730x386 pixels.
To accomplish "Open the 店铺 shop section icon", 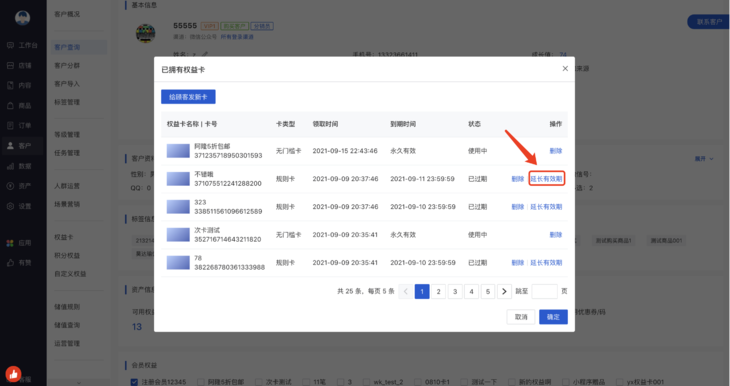I will 10,66.
